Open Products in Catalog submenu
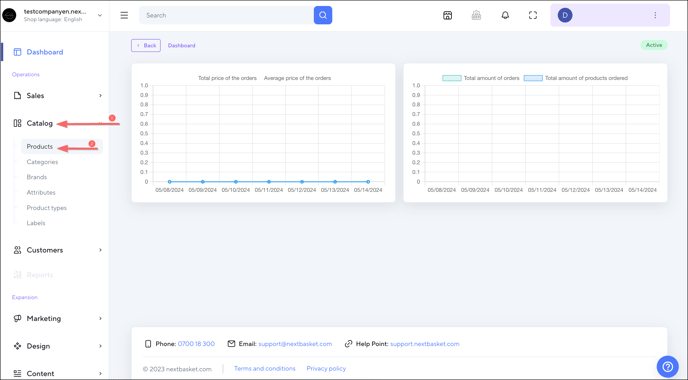 [x=62, y=147]
